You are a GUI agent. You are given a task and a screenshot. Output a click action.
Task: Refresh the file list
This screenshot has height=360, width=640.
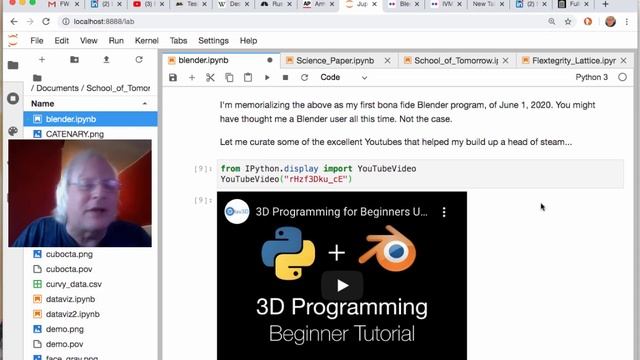[139, 60]
